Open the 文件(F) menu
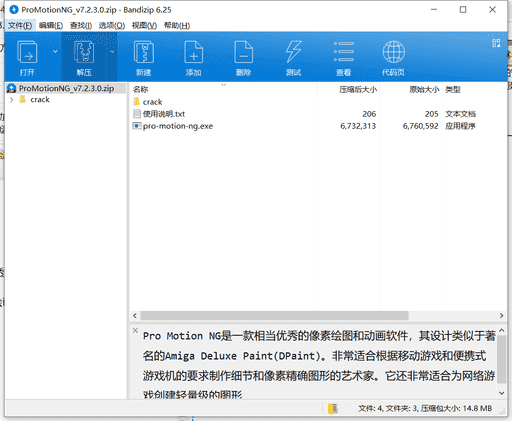Viewport: 512px width, 421px height. (20, 25)
